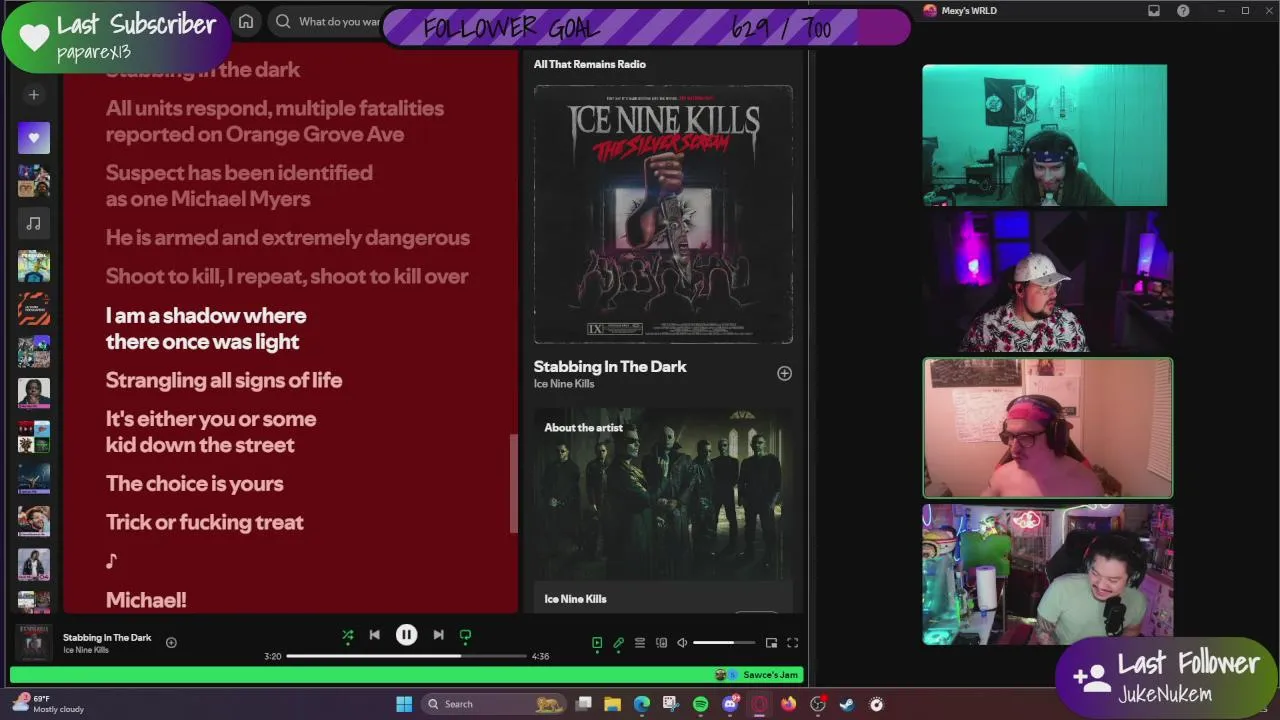Toggle repeat mode in the player
The image size is (1280, 720).
point(465,635)
